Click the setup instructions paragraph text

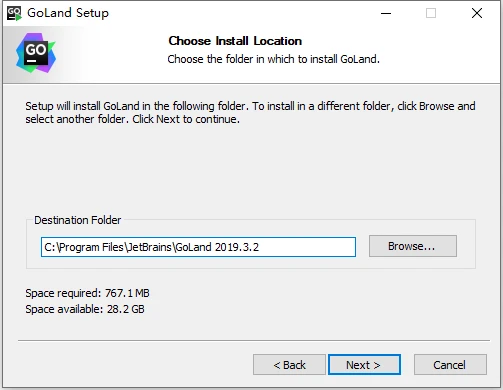[250, 112]
